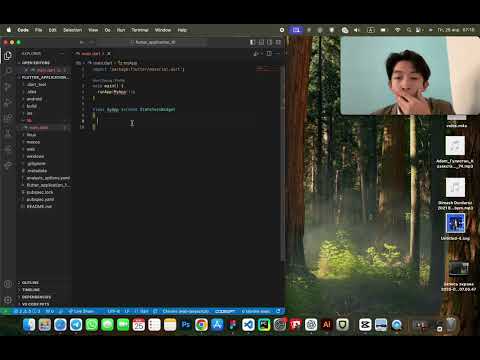Open the Search view in activity bar
Screen dimensions: 480x360
pos(8,71)
